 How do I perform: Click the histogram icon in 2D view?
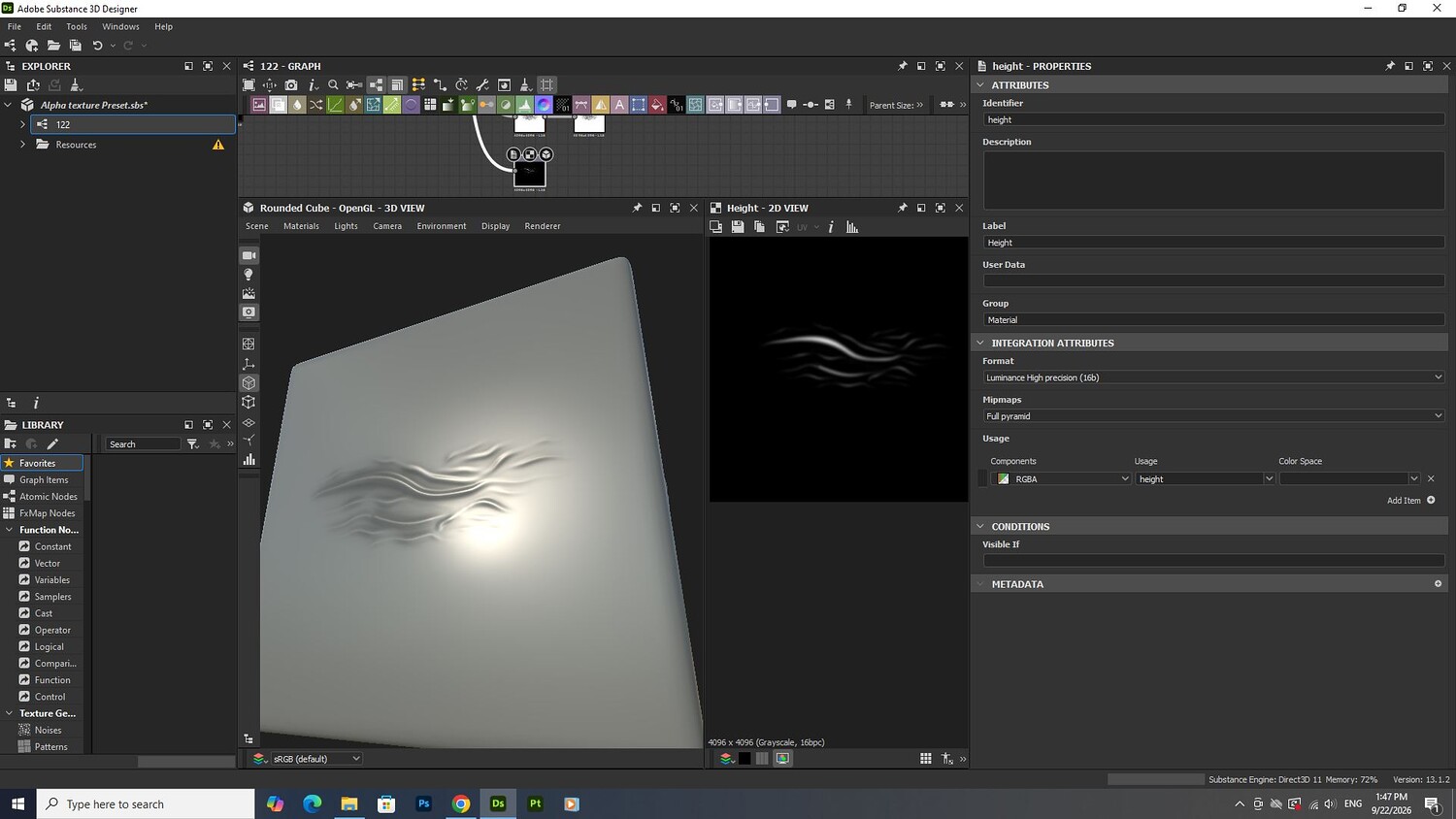[852, 227]
